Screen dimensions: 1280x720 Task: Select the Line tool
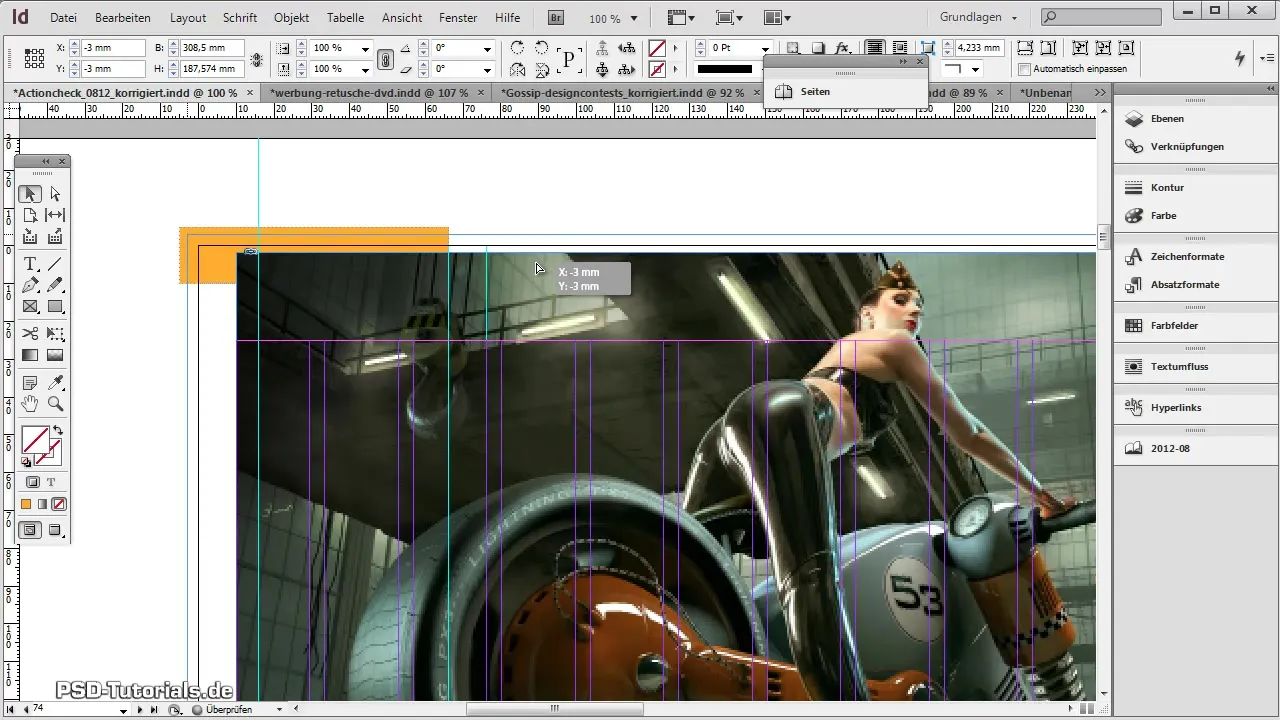tap(55, 264)
